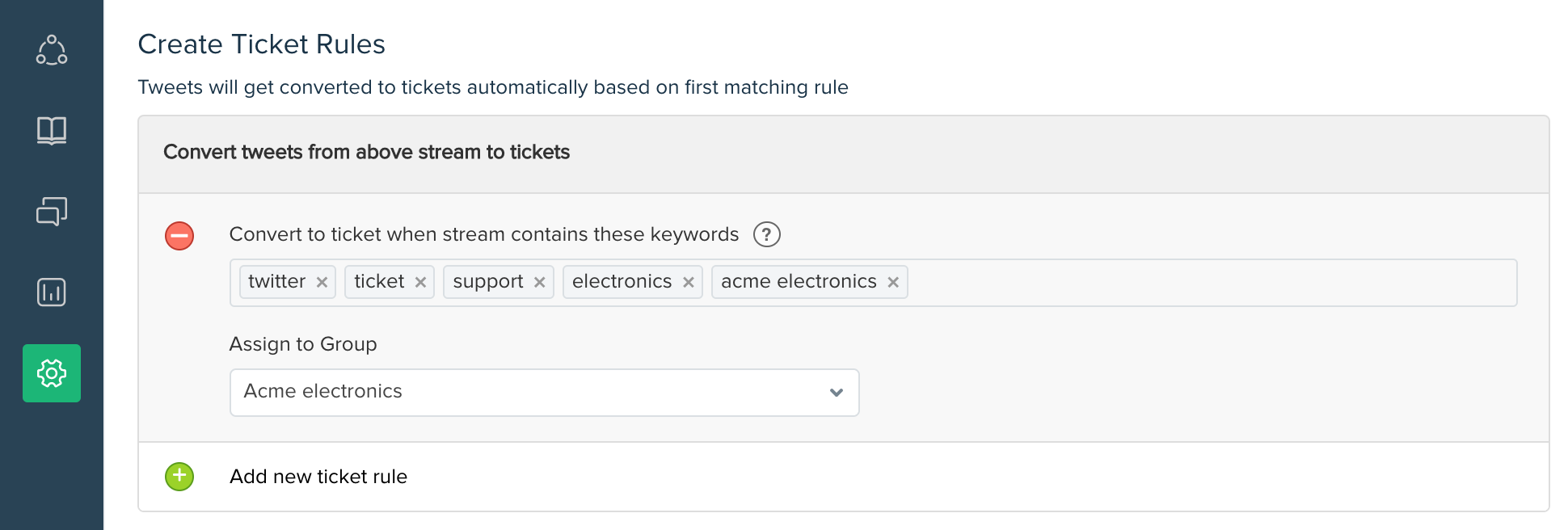Remove the "ticket" keyword tag
The height and width of the screenshot is (530, 1568).
tap(420, 282)
